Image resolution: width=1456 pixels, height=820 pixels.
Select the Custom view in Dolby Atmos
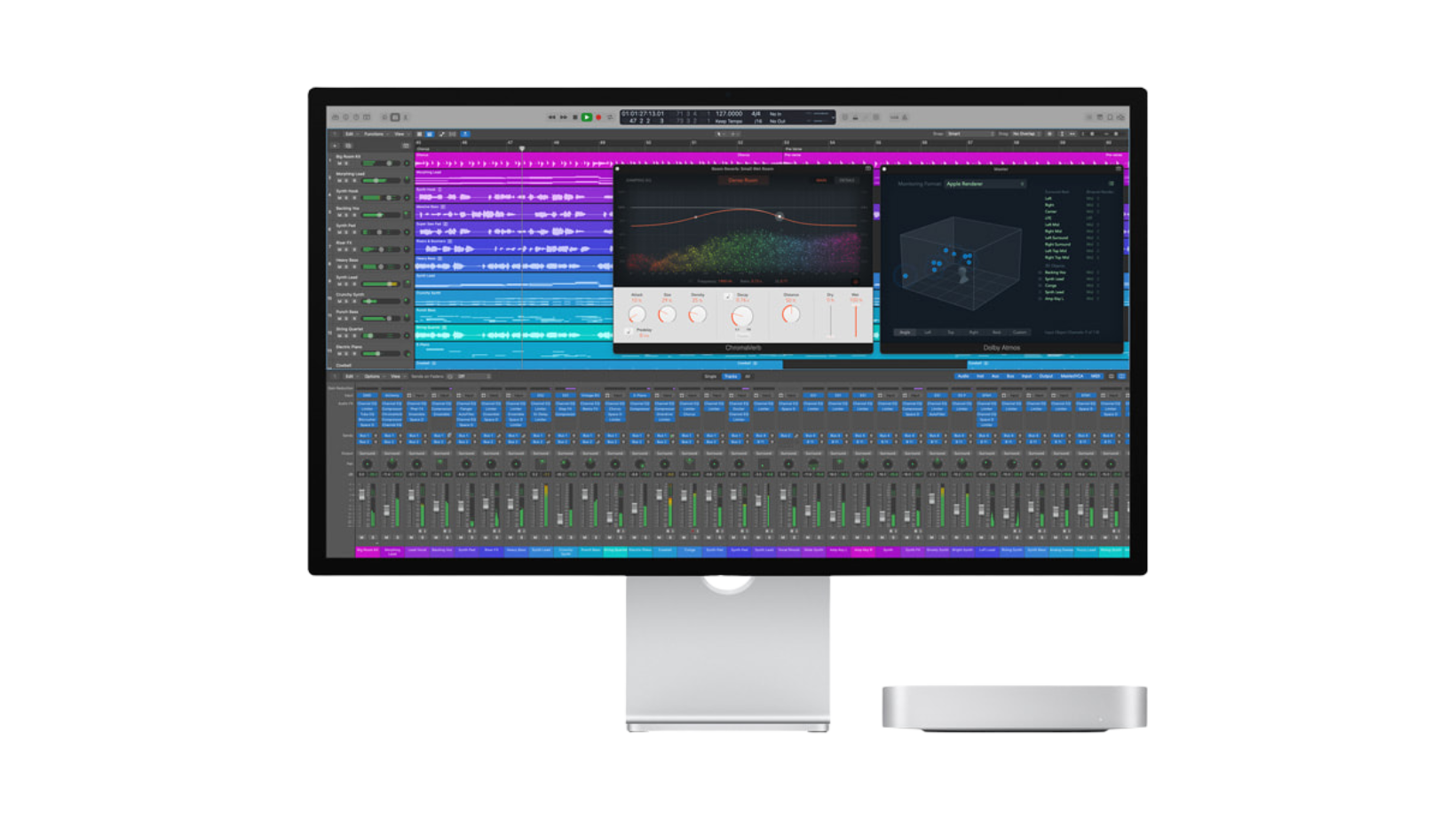tap(1020, 333)
